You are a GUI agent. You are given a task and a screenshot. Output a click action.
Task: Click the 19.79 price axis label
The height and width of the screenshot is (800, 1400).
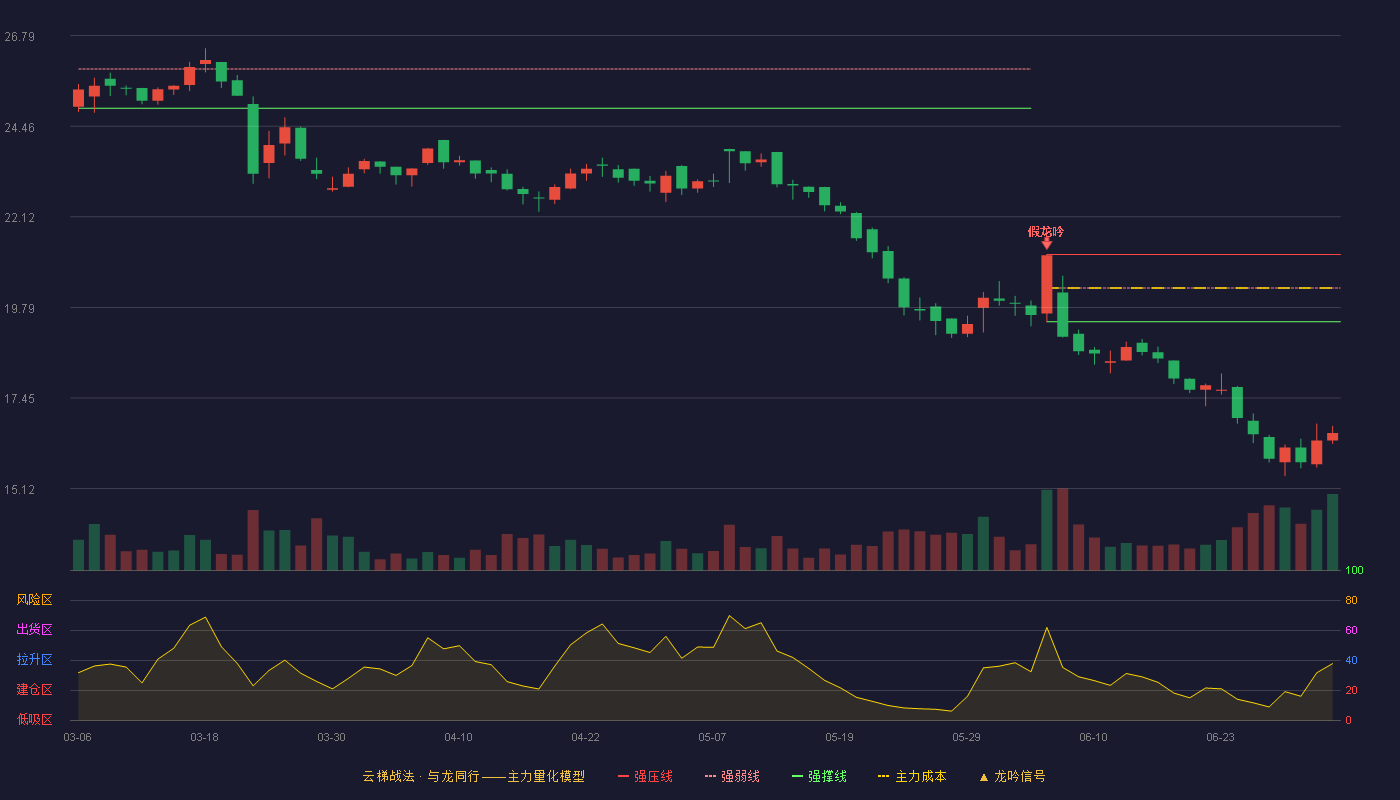(20, 308)
